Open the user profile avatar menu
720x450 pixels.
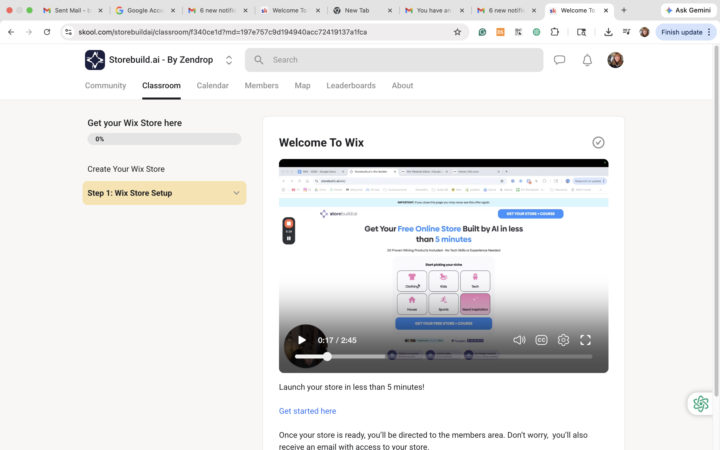pos(615,60)
